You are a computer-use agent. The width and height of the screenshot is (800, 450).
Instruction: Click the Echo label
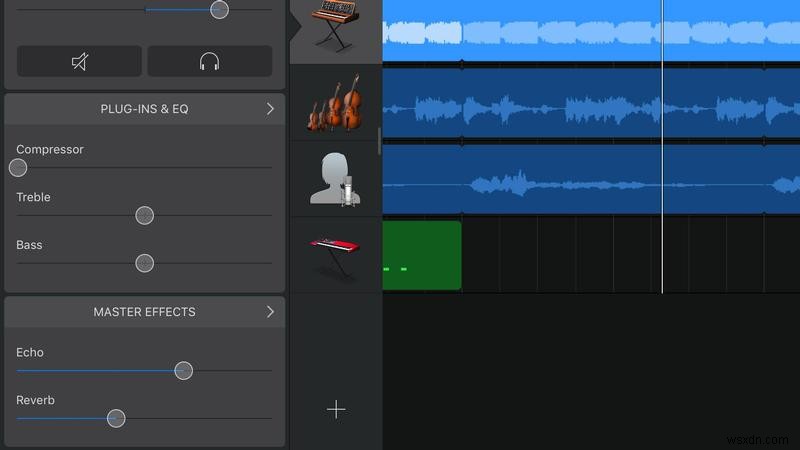30,353
